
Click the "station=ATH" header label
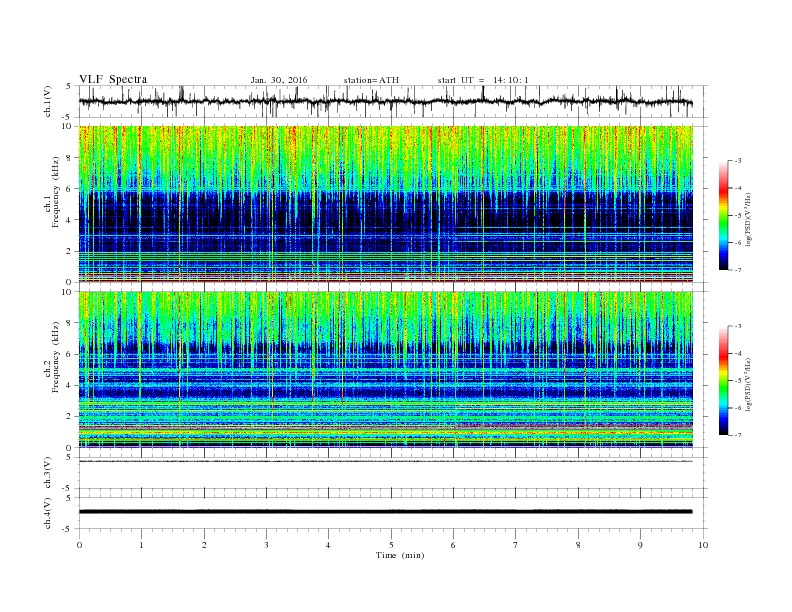(371, 80)
